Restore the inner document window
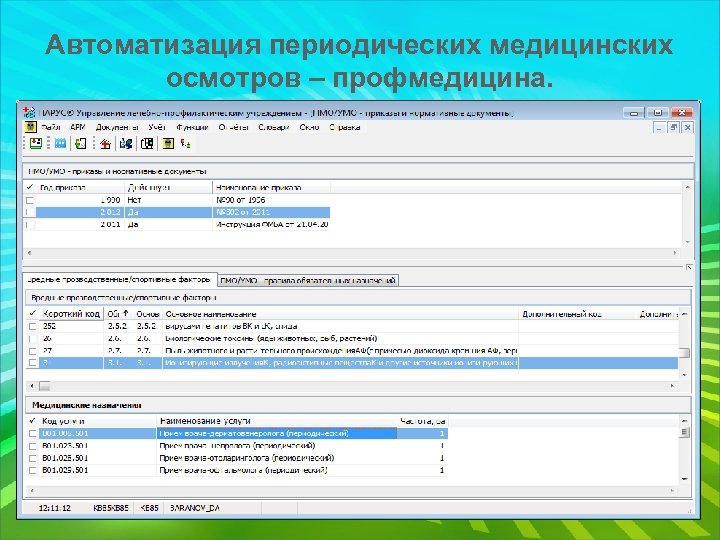The image size is (720, 540). [674, 127]
